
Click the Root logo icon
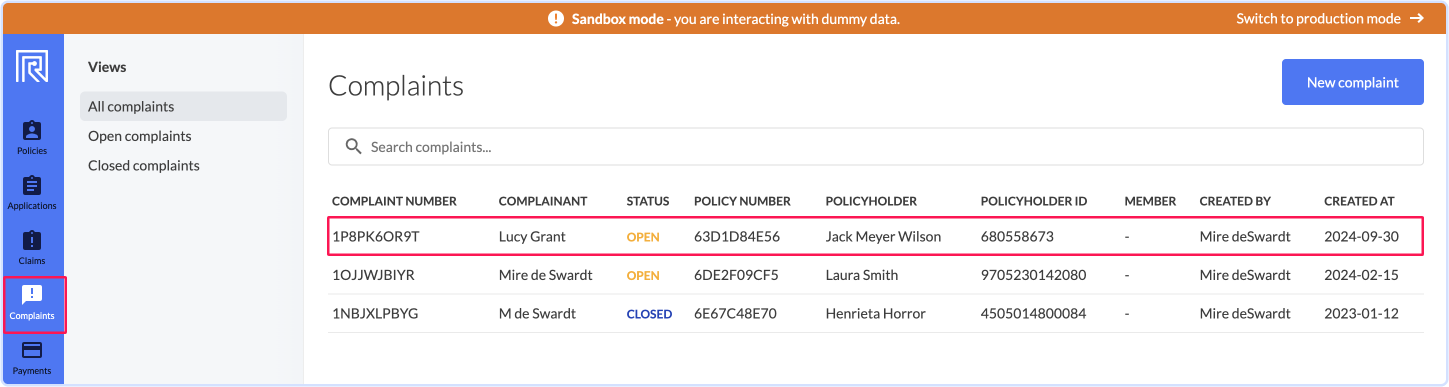pyautogui.click(x=32, y=67)
